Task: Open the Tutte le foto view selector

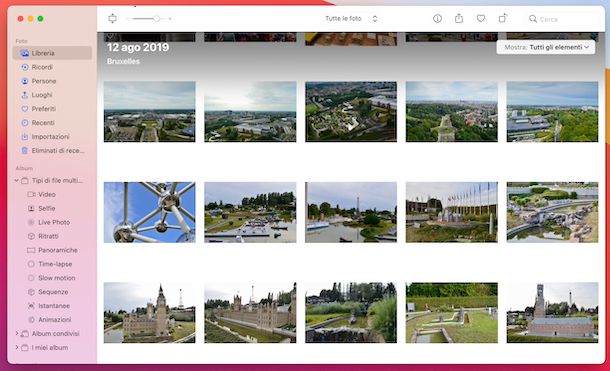Action: pos(351,19)
